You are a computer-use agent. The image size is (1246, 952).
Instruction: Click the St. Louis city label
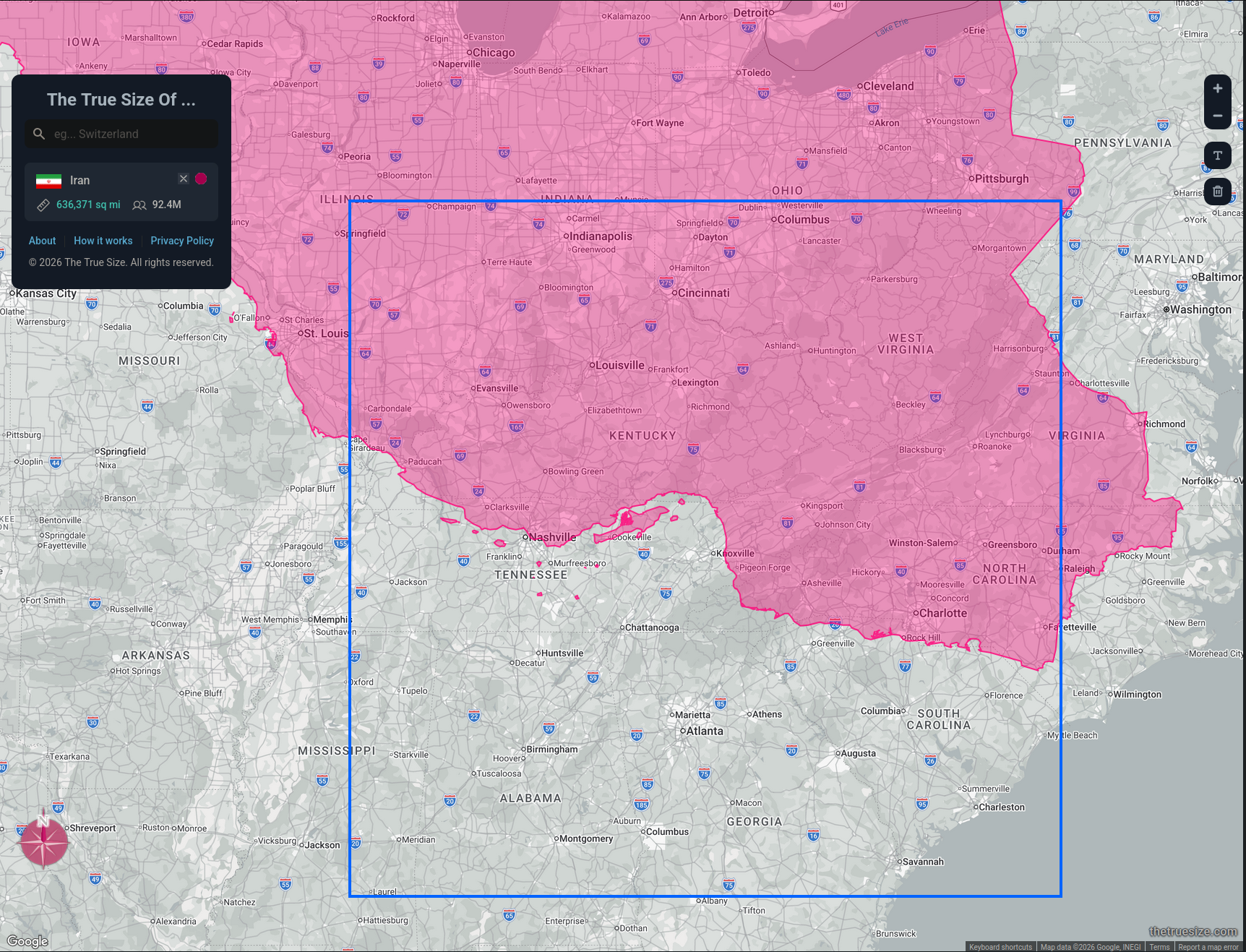point(326,333)
